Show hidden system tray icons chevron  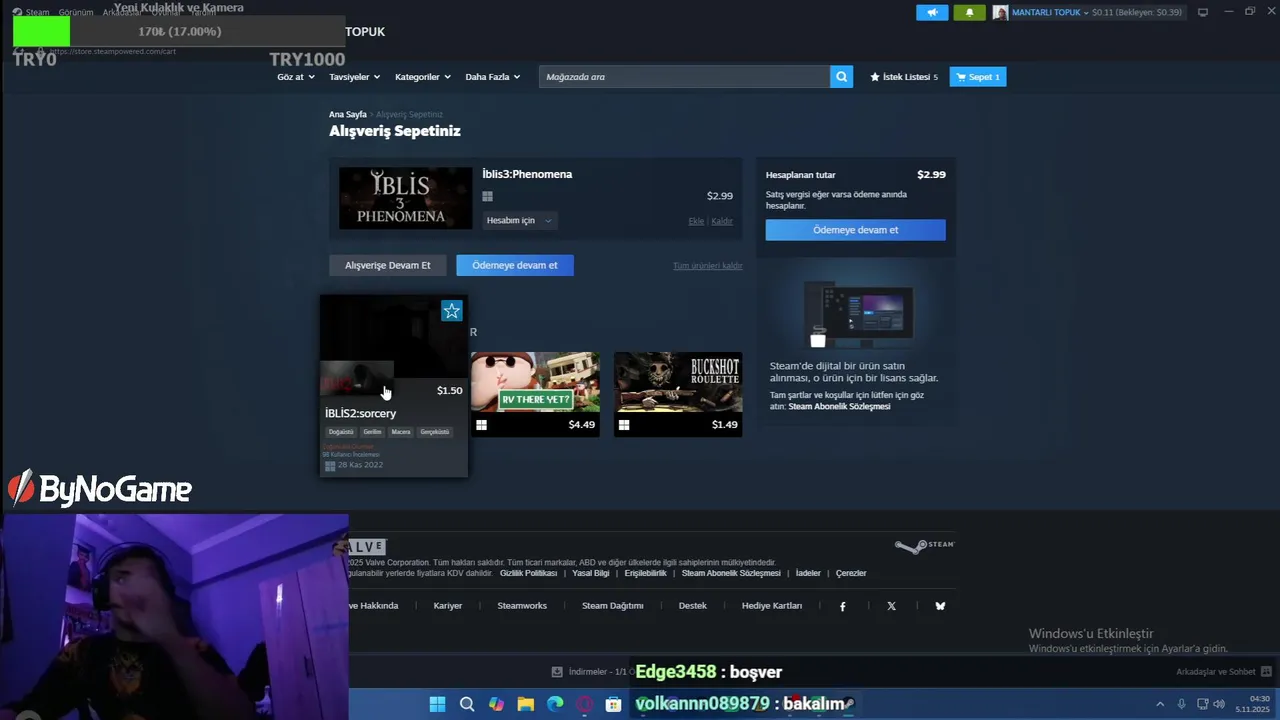(x=1160, y=704)
